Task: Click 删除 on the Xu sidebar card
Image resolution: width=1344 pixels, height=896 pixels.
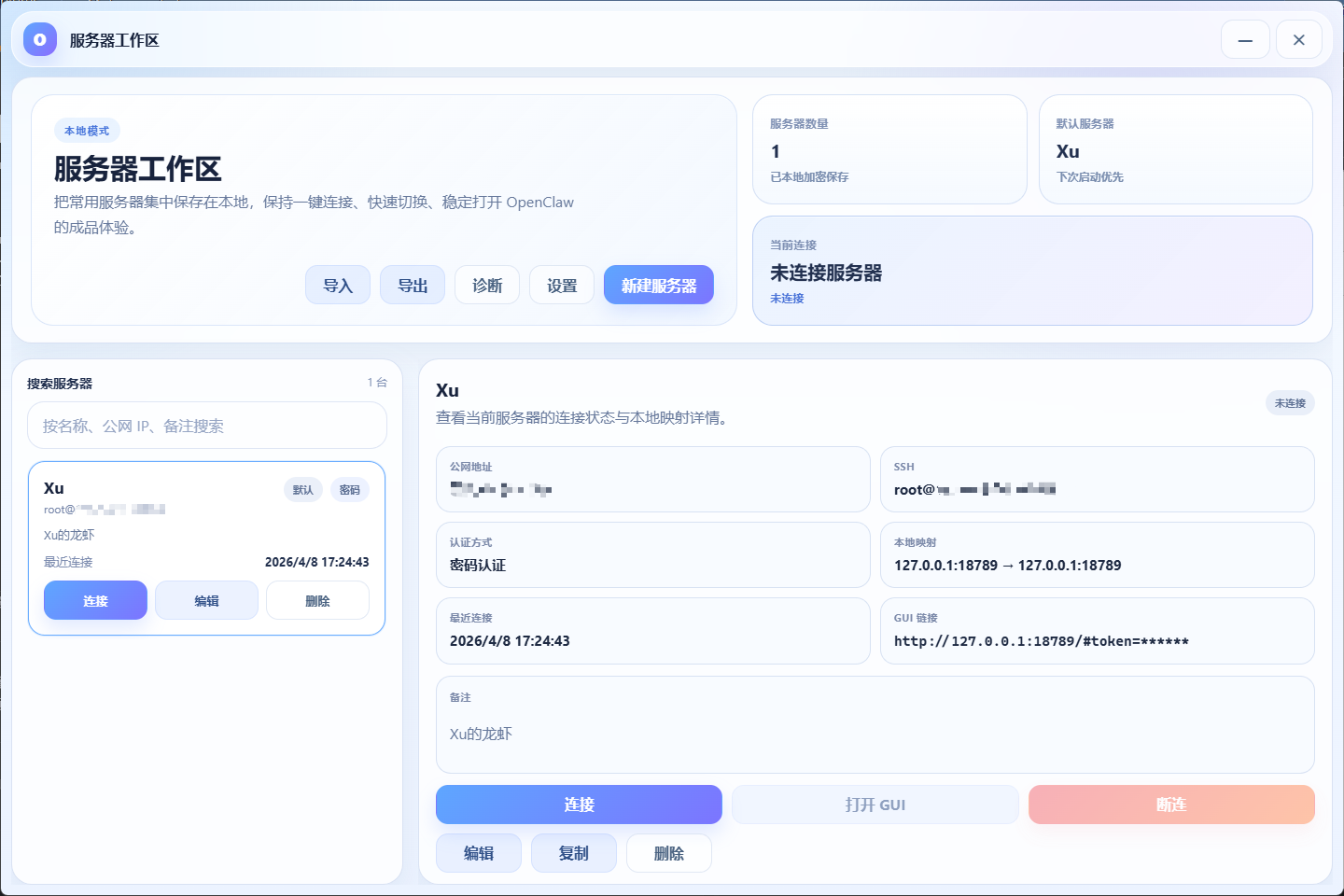Action: (x=317, y=600)
